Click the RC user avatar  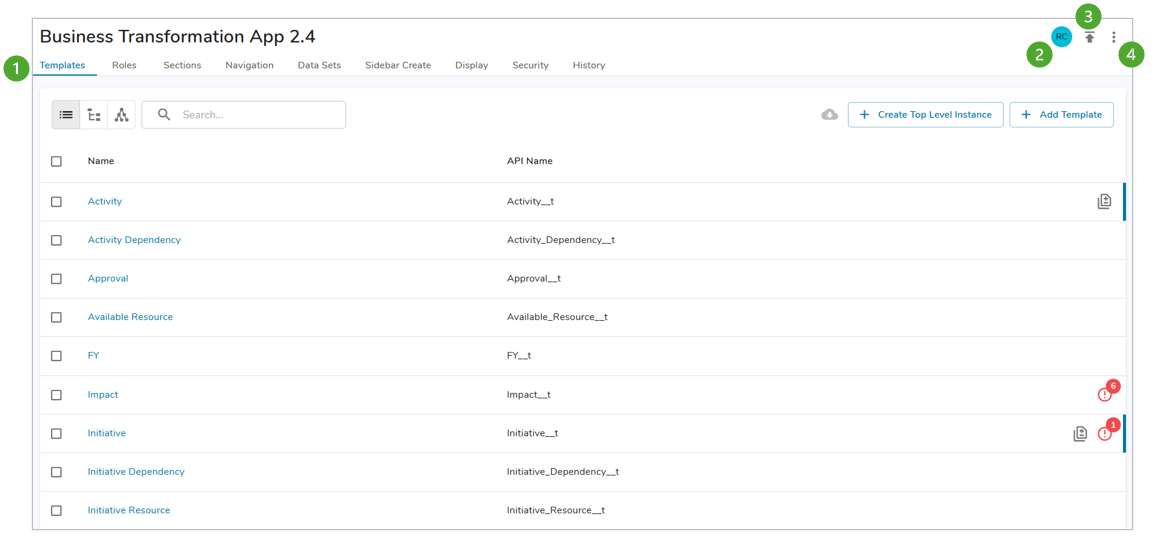click(x=1061, y=37)
